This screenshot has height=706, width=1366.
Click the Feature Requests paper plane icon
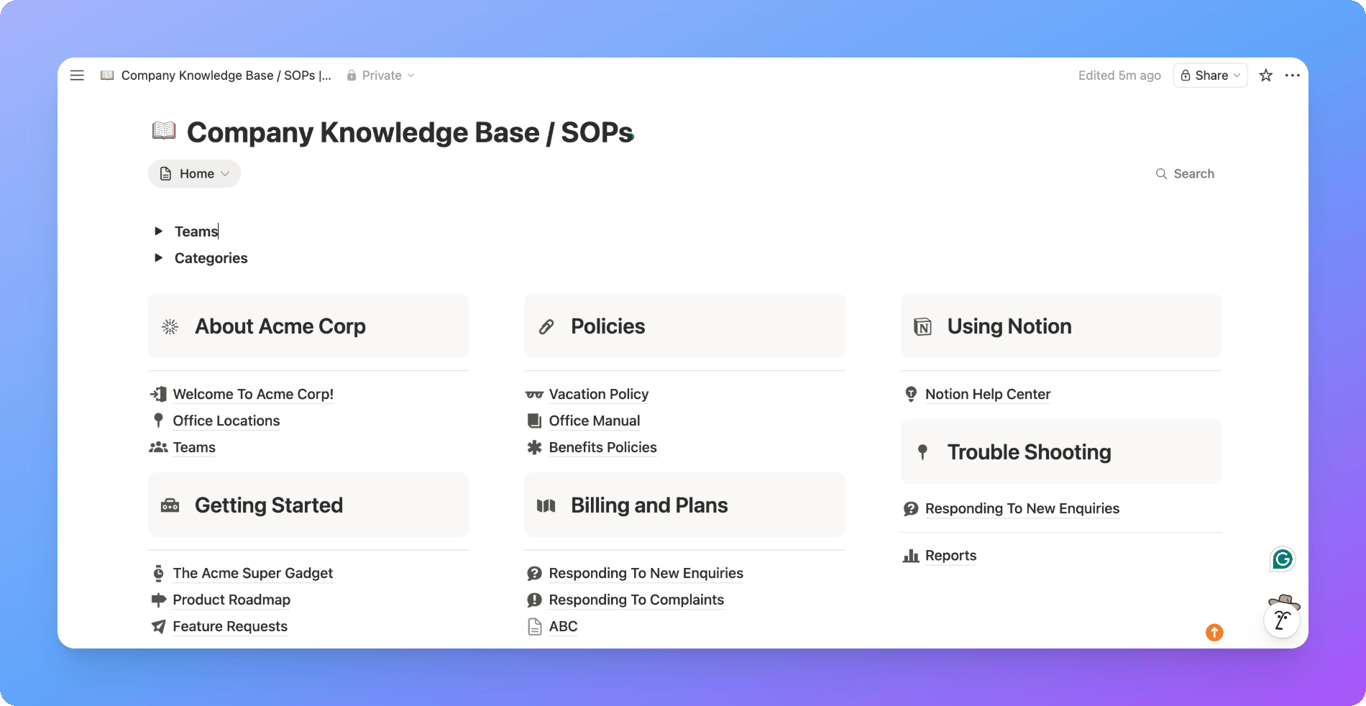click(x=158, y=627)
